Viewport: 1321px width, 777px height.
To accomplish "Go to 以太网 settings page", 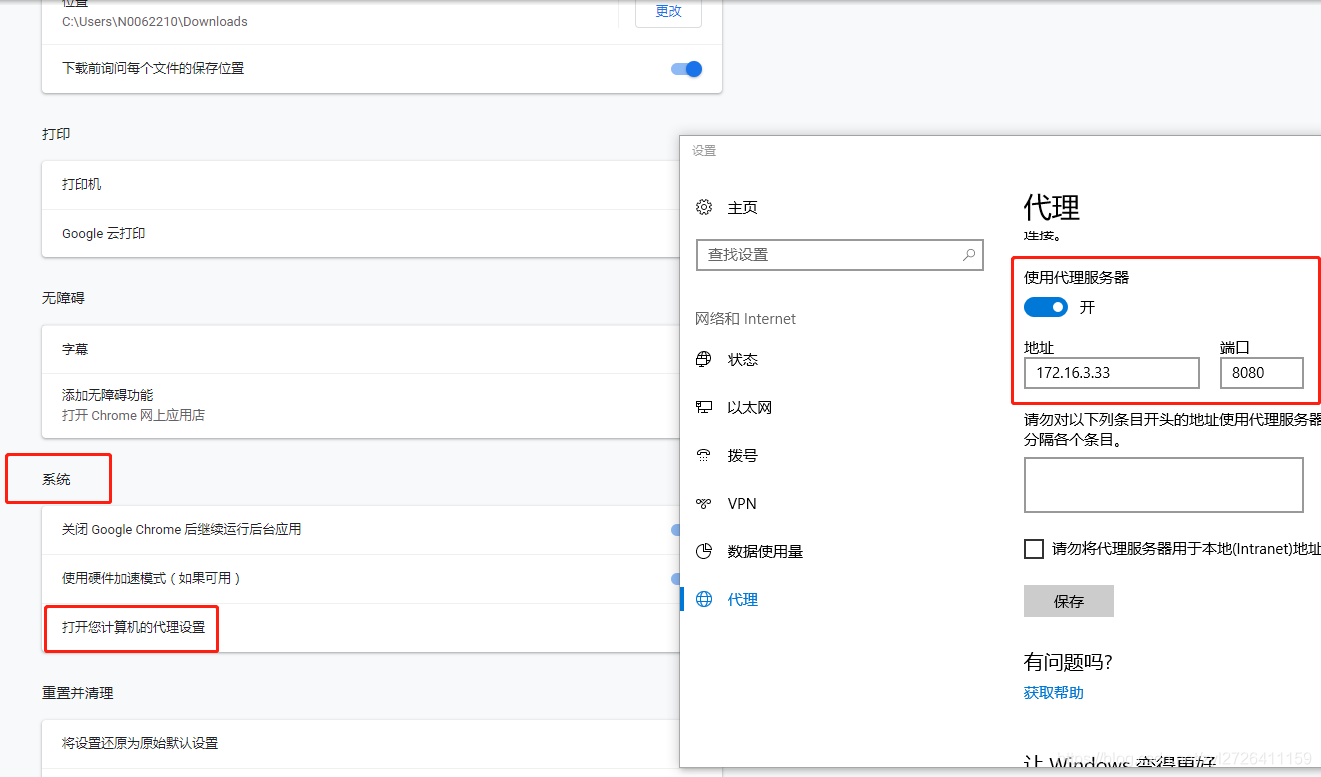I will coord(750,407).
